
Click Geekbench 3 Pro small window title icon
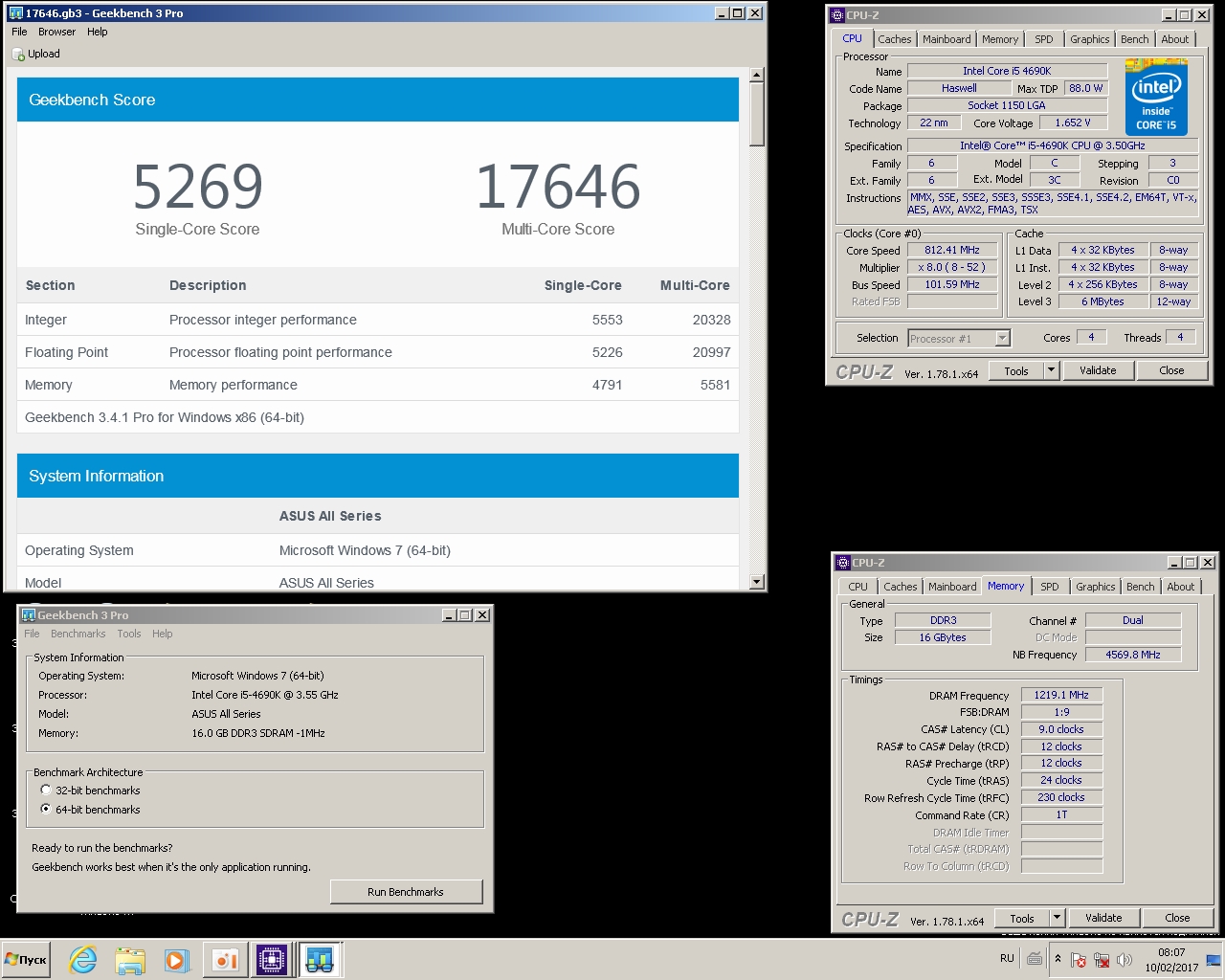(x=29, y=615)
